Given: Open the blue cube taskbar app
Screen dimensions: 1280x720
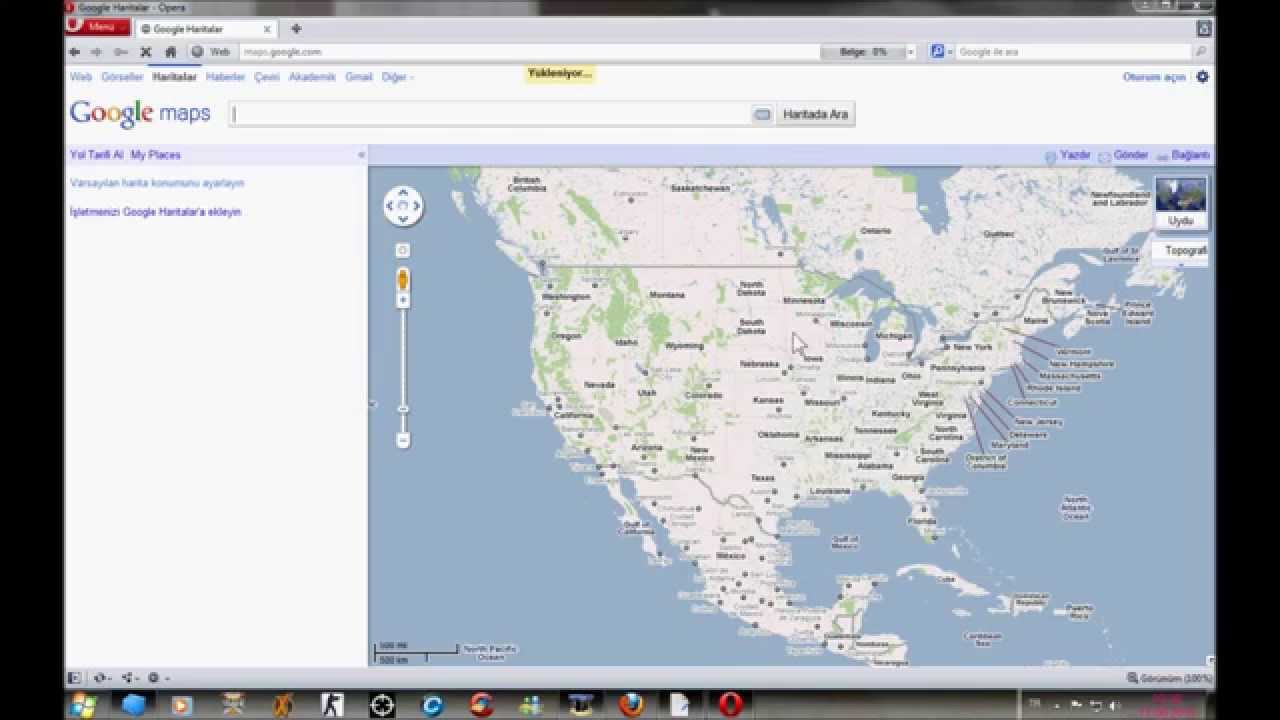Looking at the screenshot, I should pyautogui.click(x=133, y=705).
